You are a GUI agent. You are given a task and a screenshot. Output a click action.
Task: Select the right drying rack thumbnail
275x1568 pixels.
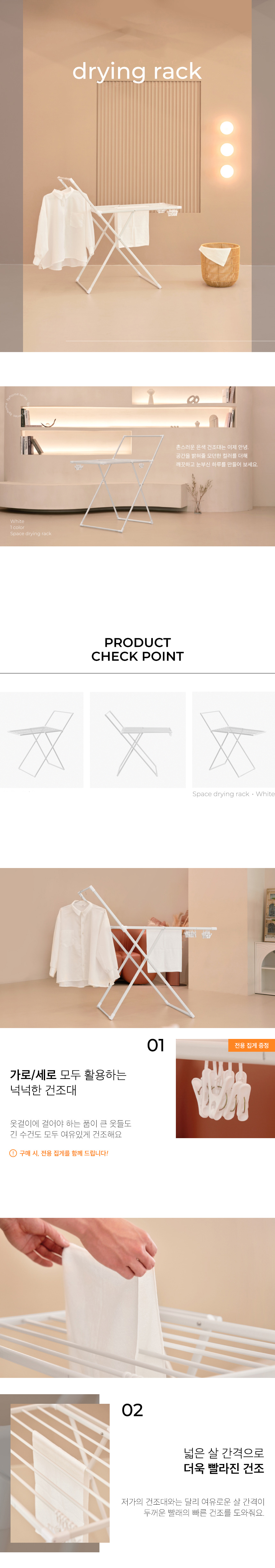pos(234,740)
